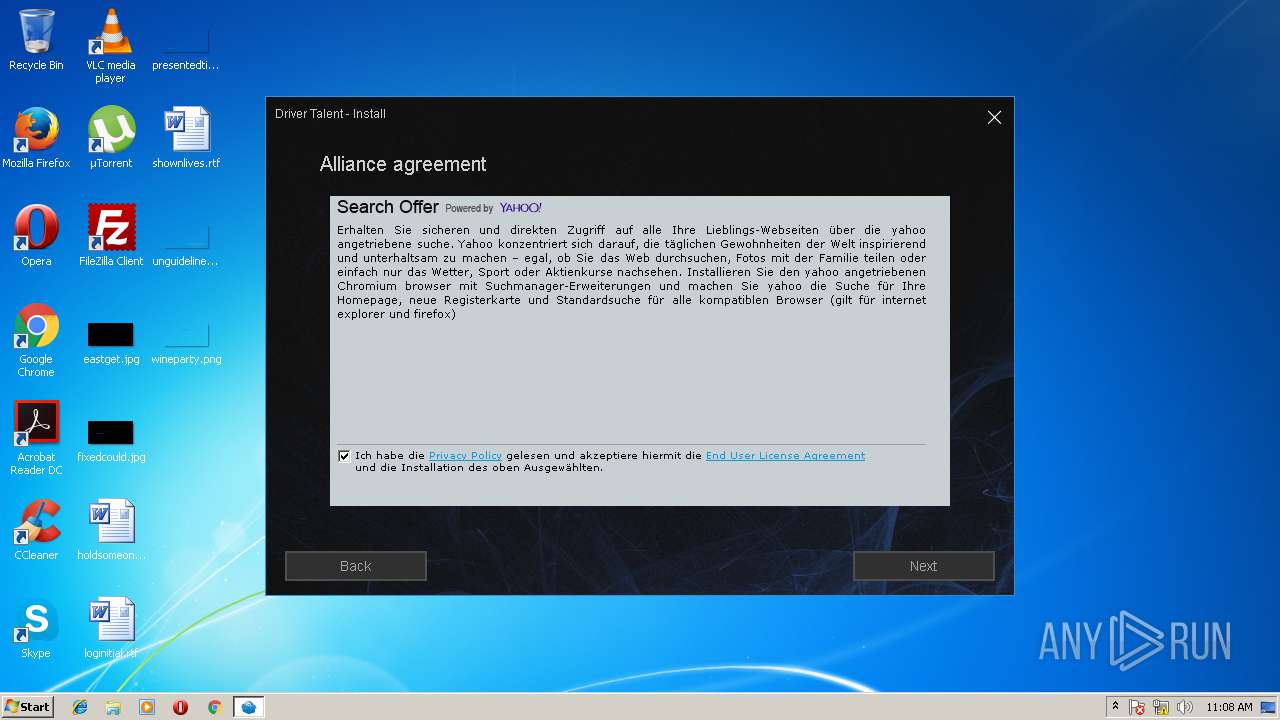1280x720 pixels.
Task: Show hidden system tray icons
Action: pos(1115,707)
